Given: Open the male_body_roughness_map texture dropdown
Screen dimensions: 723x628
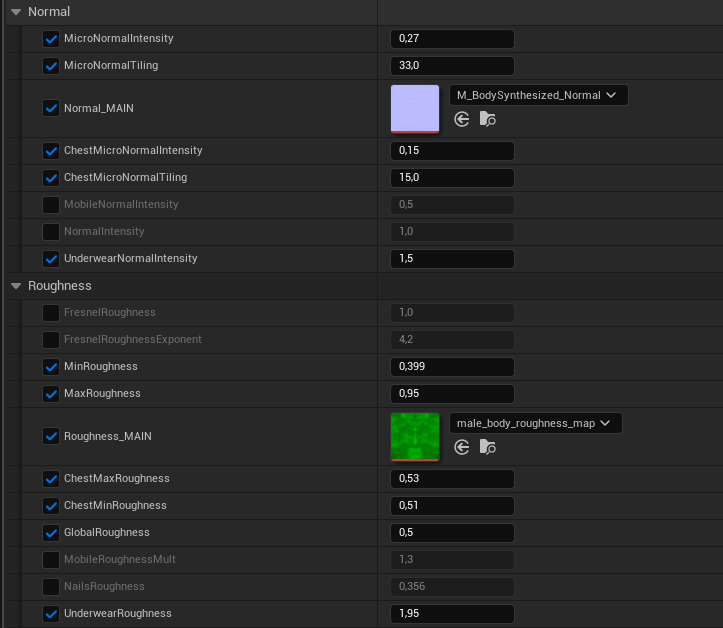Looking at the screenshot, I should point(535,423).
